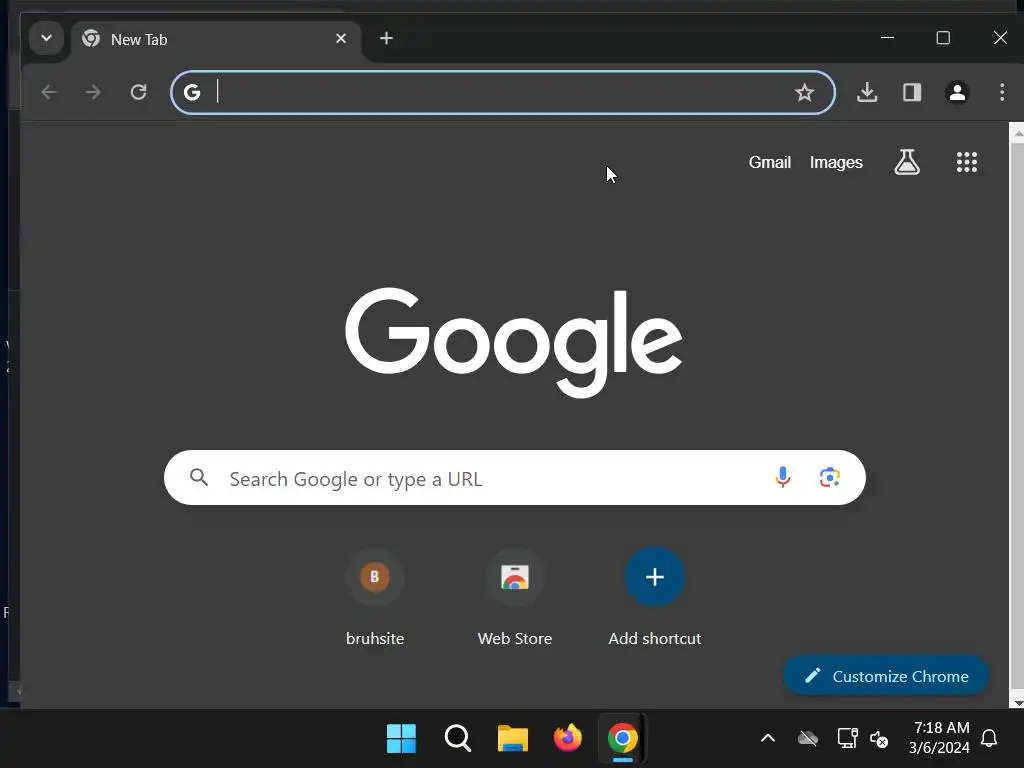This screenshot has width=1024, height=768.
Task: Minimize the Chrome window
Action: [888, 38]
